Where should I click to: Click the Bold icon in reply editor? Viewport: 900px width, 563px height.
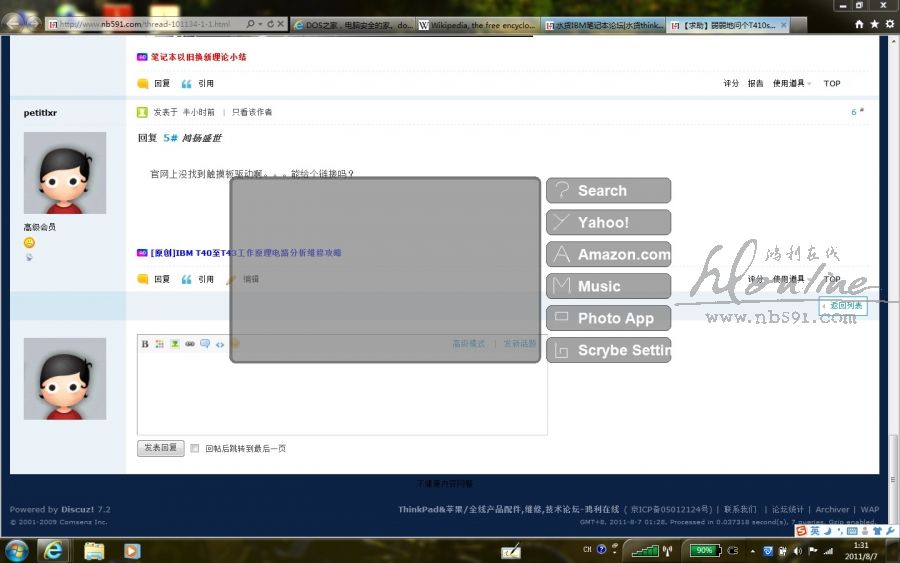(145, 344)
